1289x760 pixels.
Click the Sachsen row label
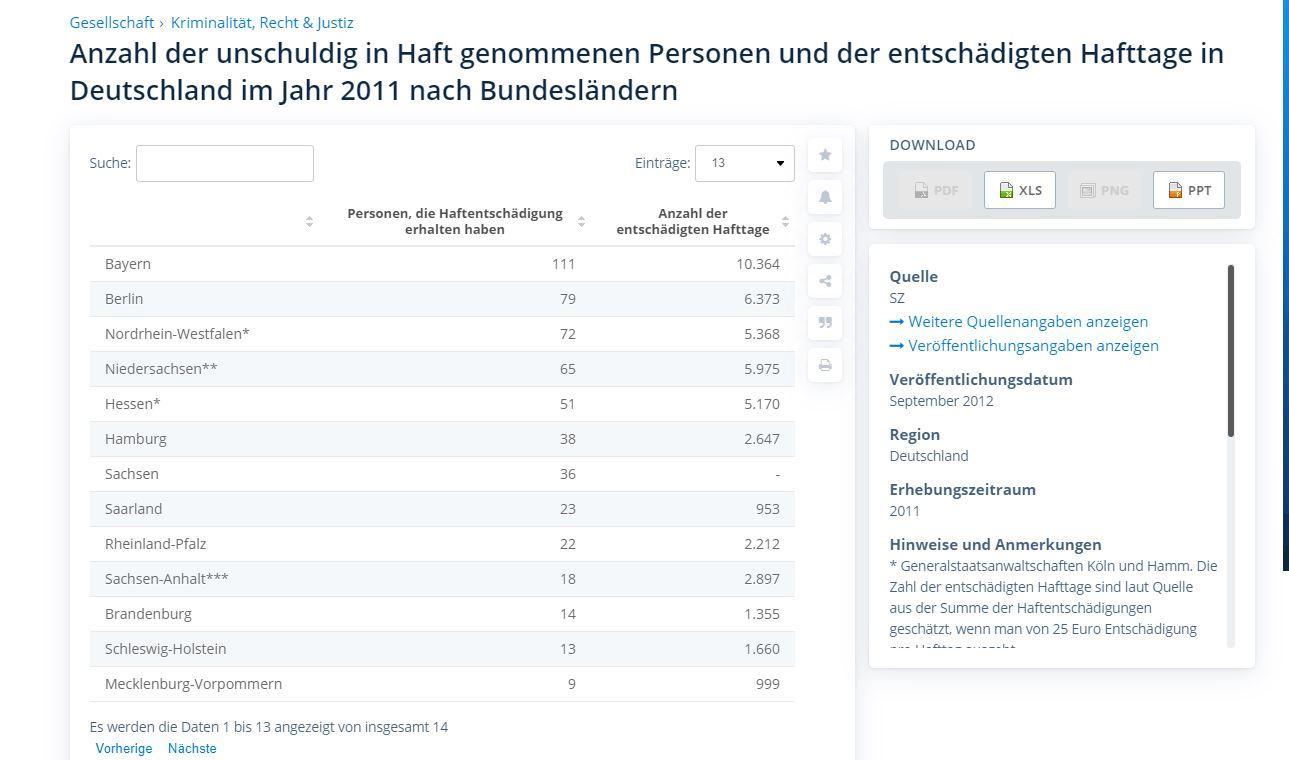pos(132,474)
